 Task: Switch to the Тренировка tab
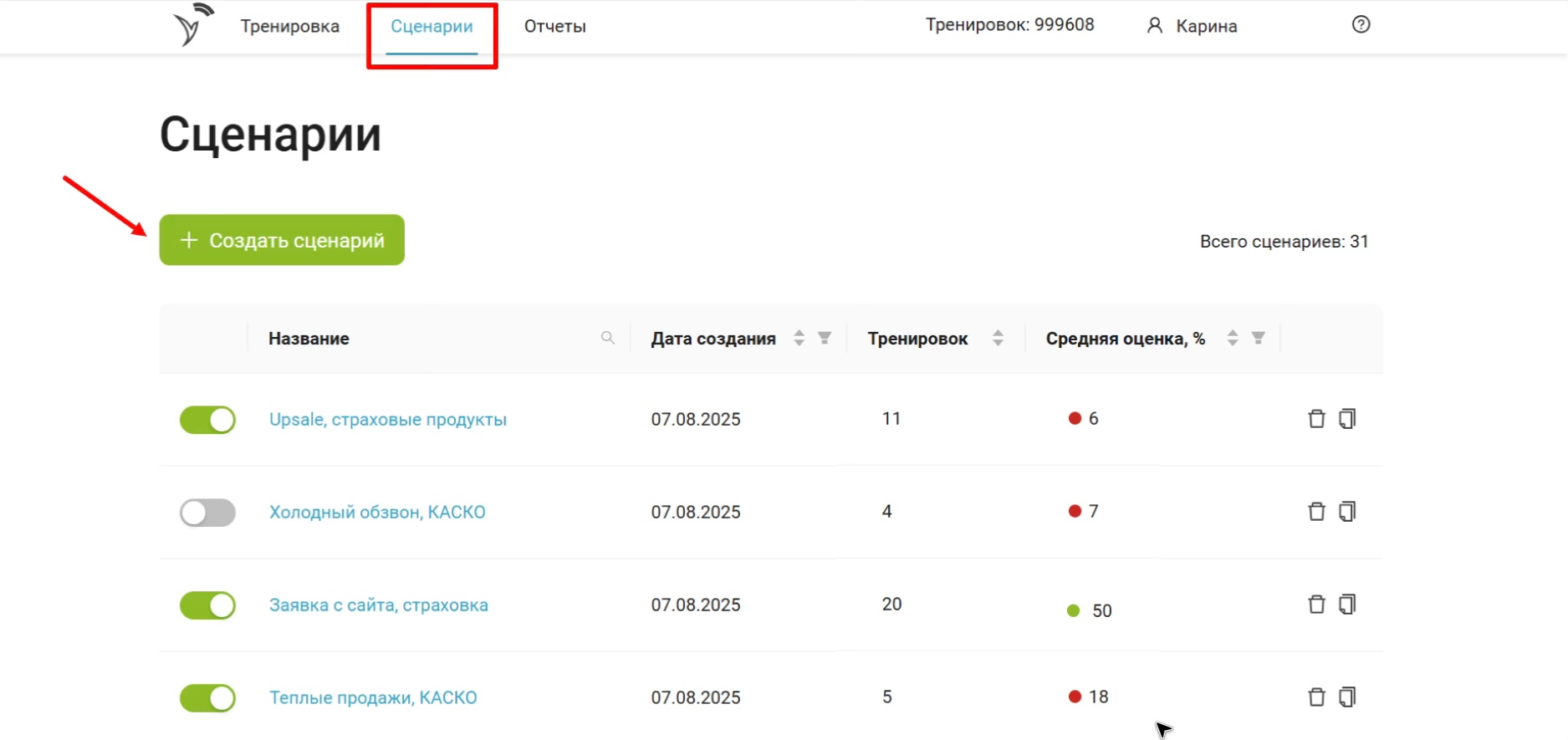(290, 27)
